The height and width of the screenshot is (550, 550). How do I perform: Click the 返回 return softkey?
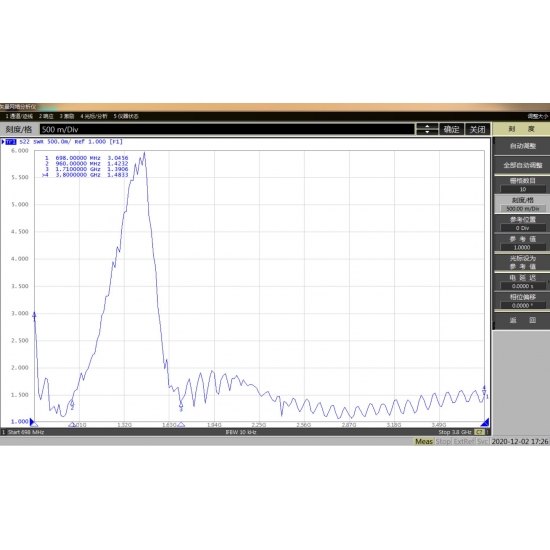tap(522, 320)
